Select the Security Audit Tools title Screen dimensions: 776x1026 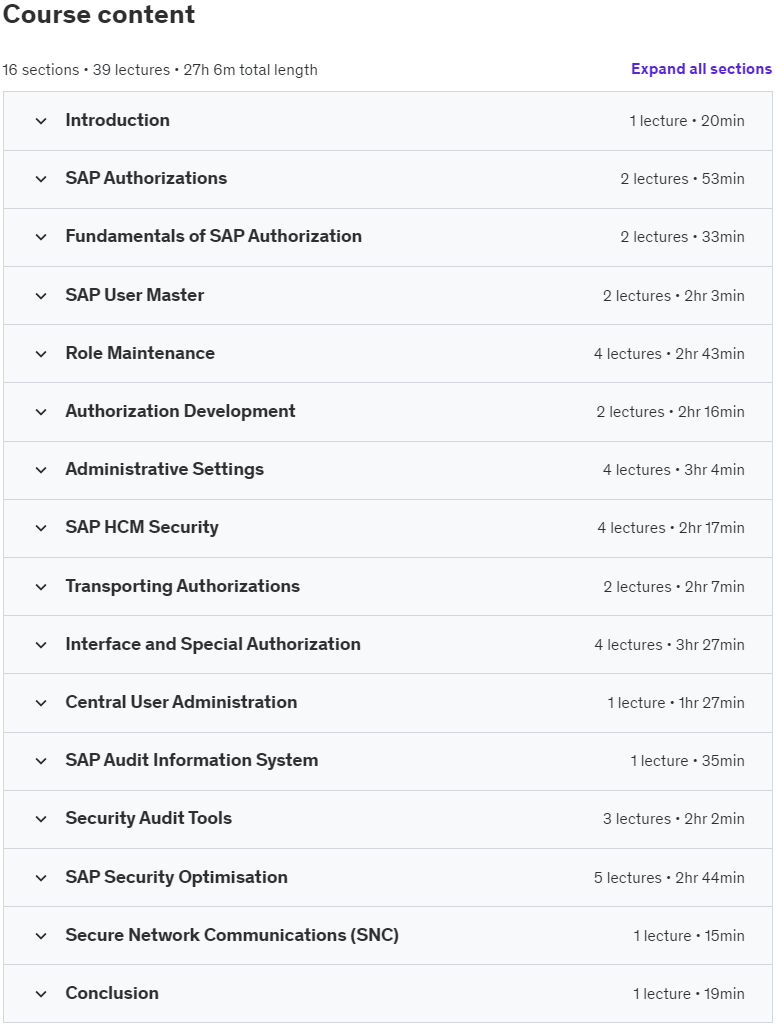149,819
